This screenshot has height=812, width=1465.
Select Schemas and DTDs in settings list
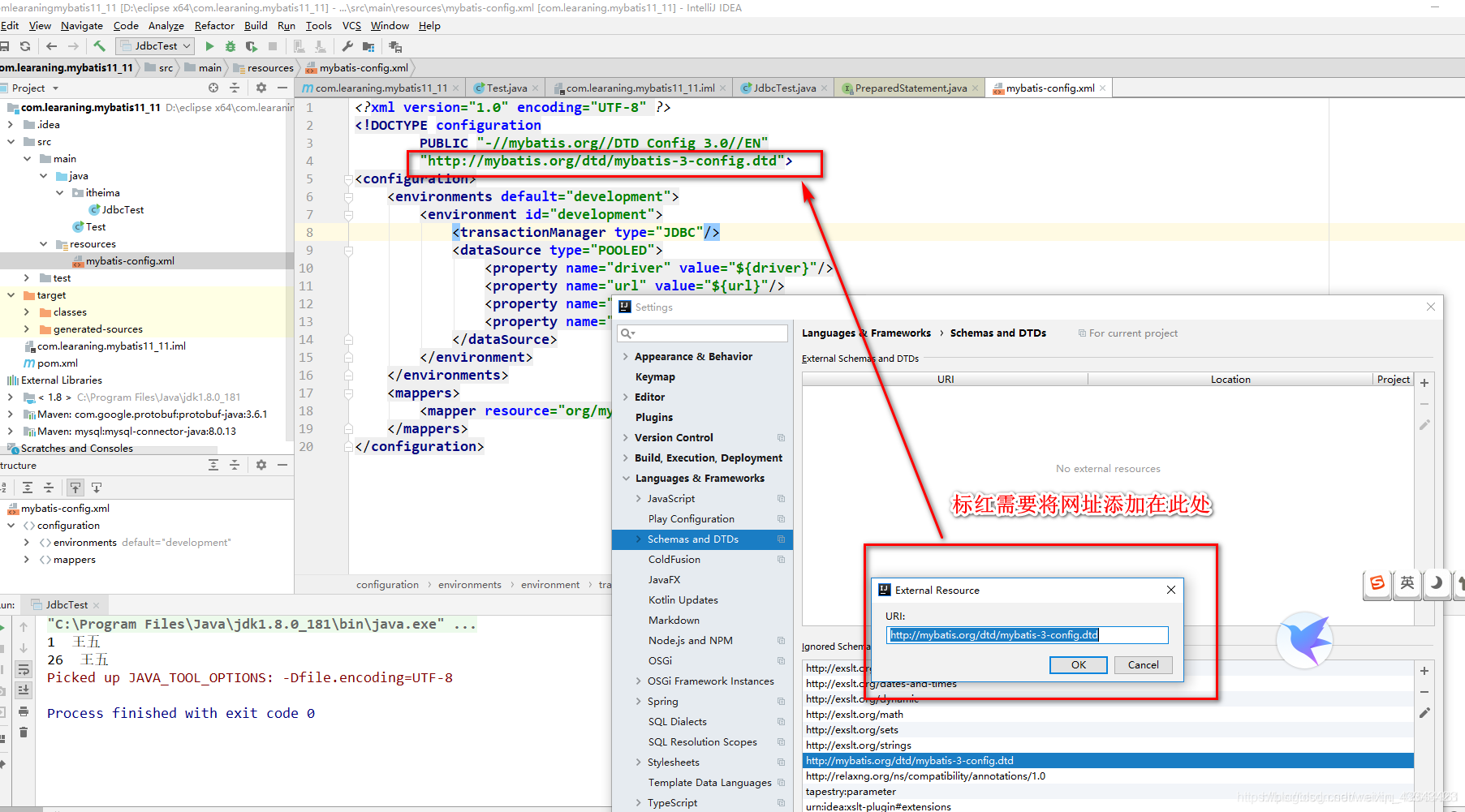pos(702,539)
